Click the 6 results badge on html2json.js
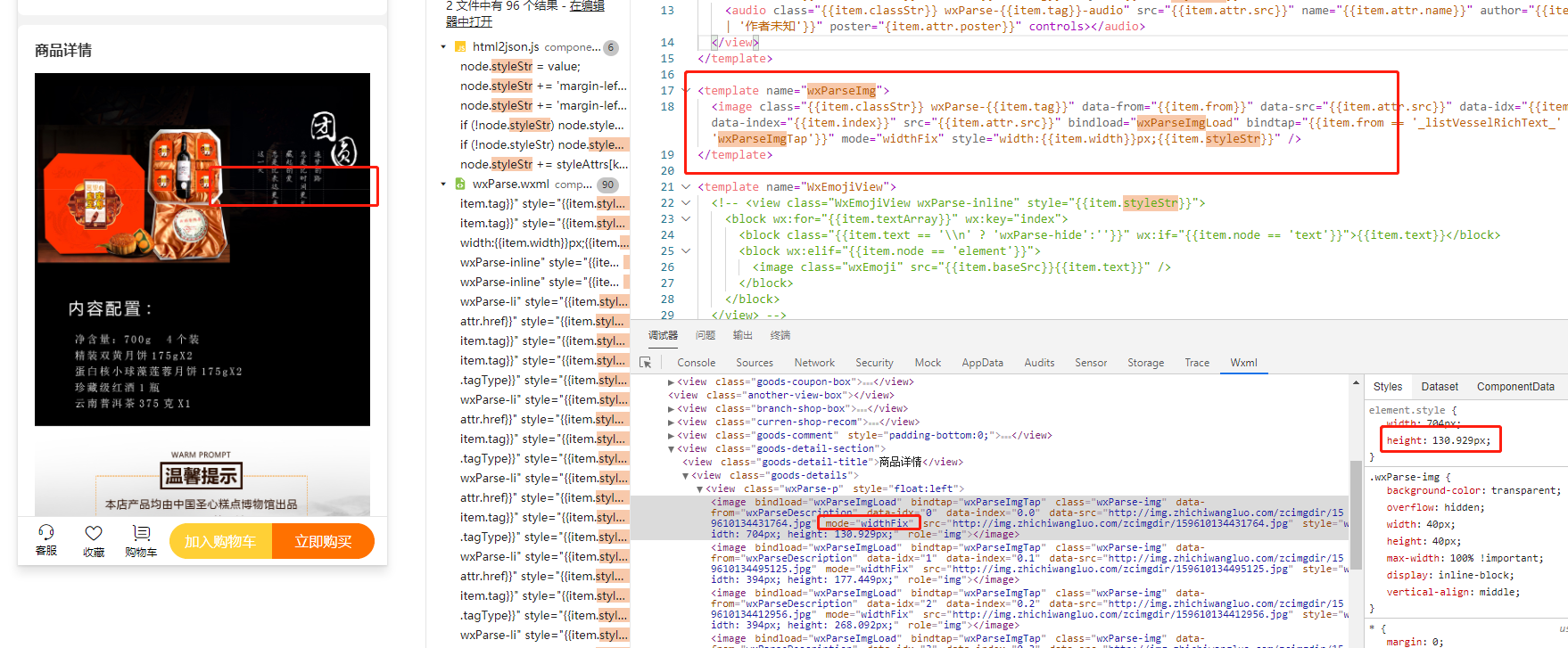The image size is (1568, 648). 611,48
